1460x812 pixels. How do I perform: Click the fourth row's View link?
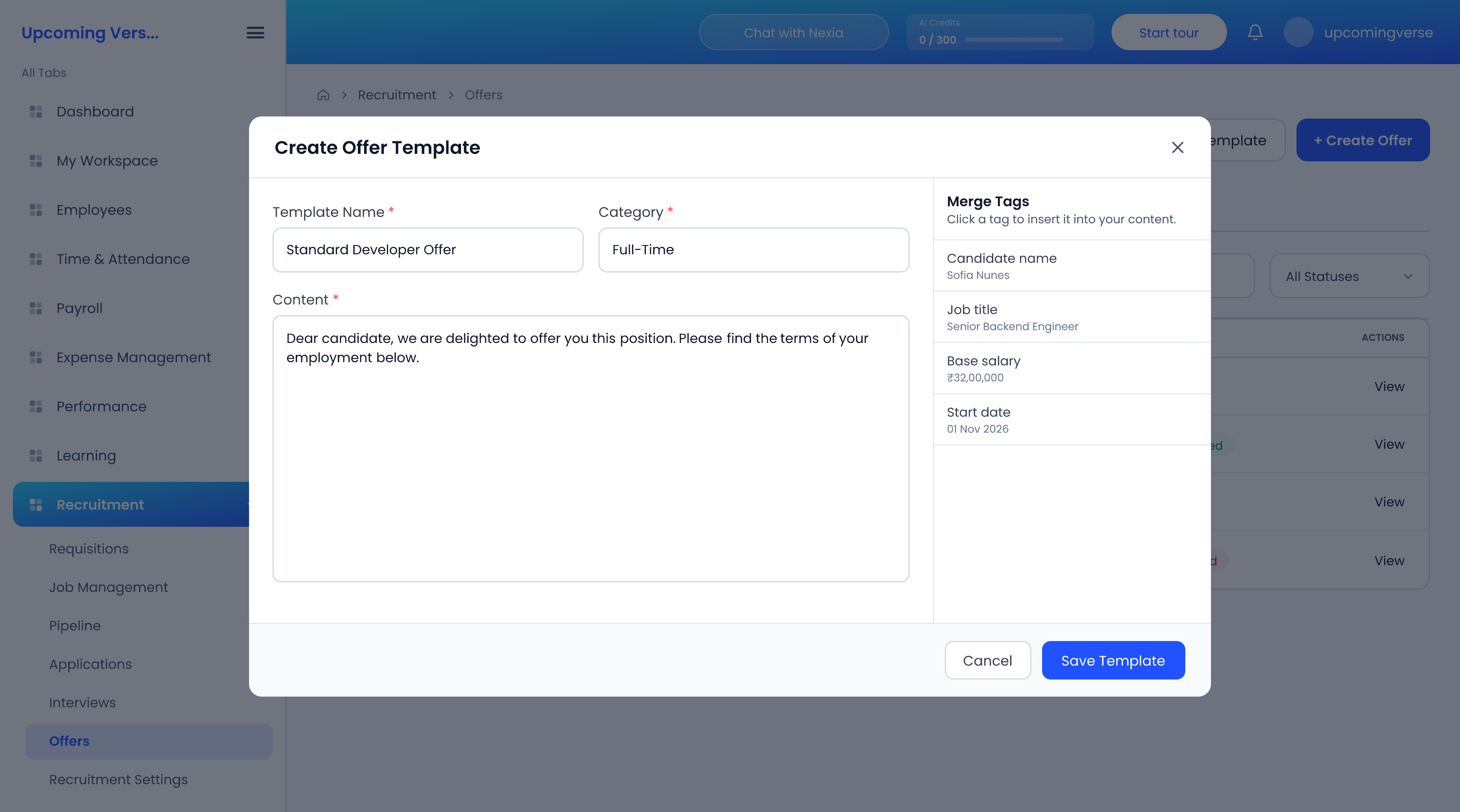point(1389,561)
